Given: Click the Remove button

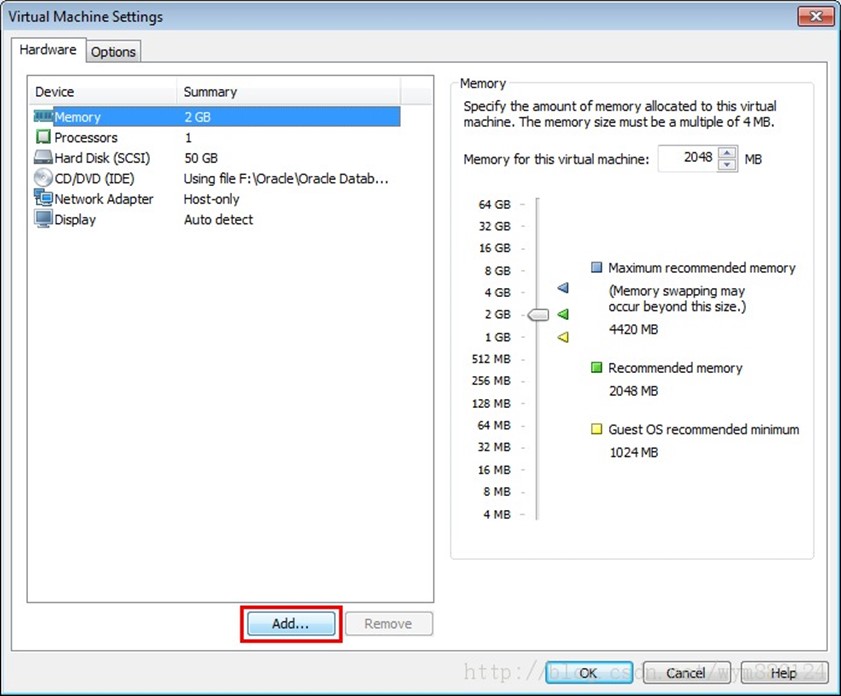Looking at the screenshot, I should pyautogui.click(x=388, y=624).
